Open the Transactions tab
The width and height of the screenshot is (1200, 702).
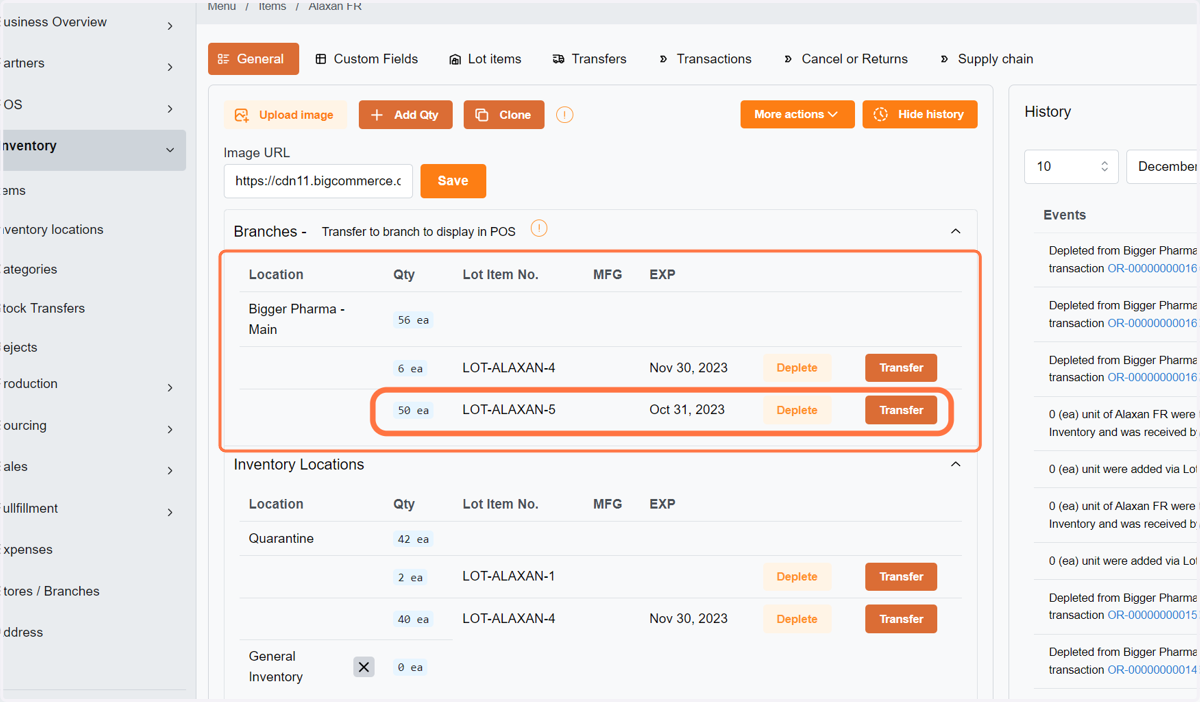pos(704,59)
